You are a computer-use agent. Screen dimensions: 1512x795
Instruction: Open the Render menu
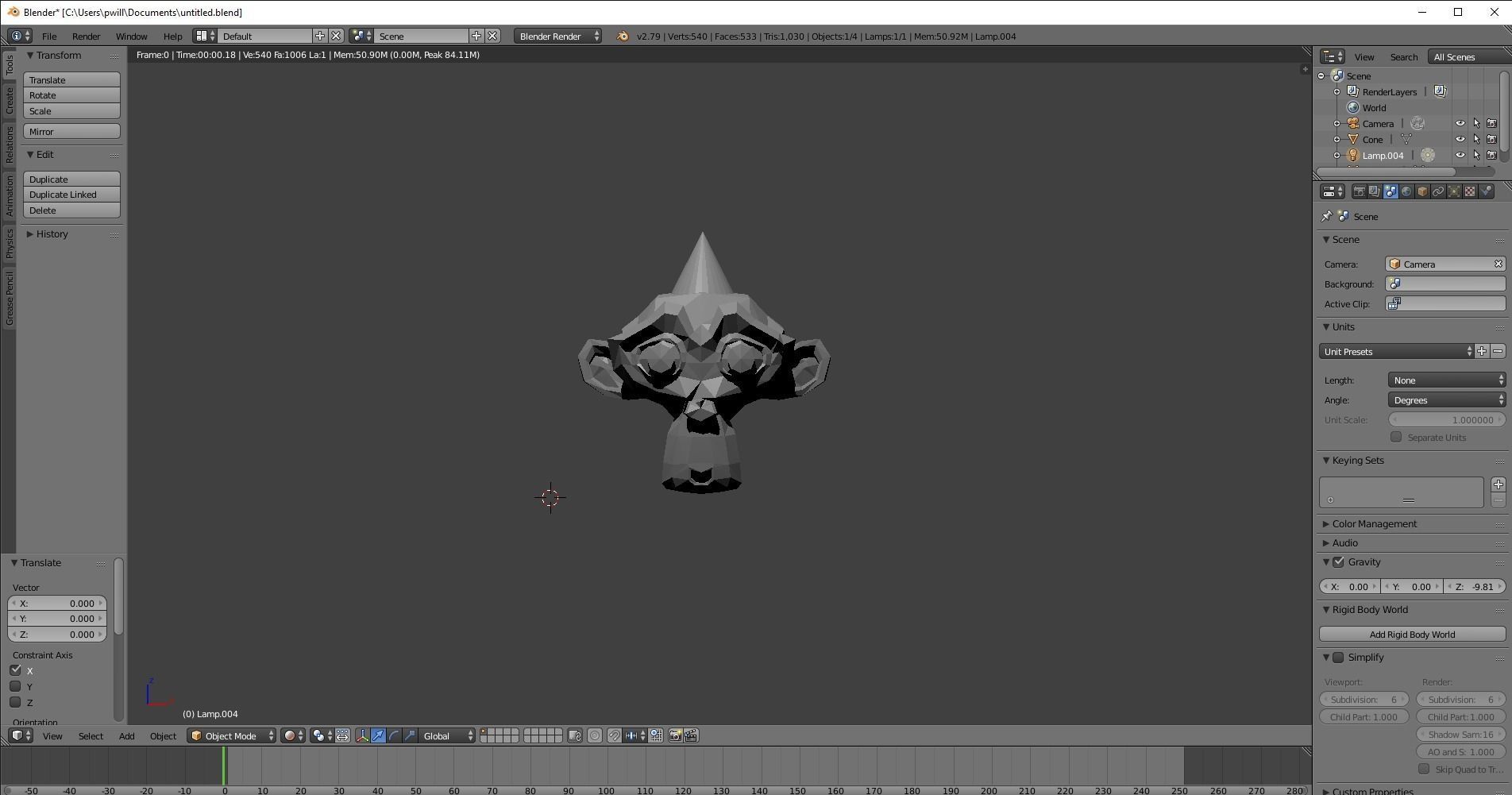pos(86,36)
